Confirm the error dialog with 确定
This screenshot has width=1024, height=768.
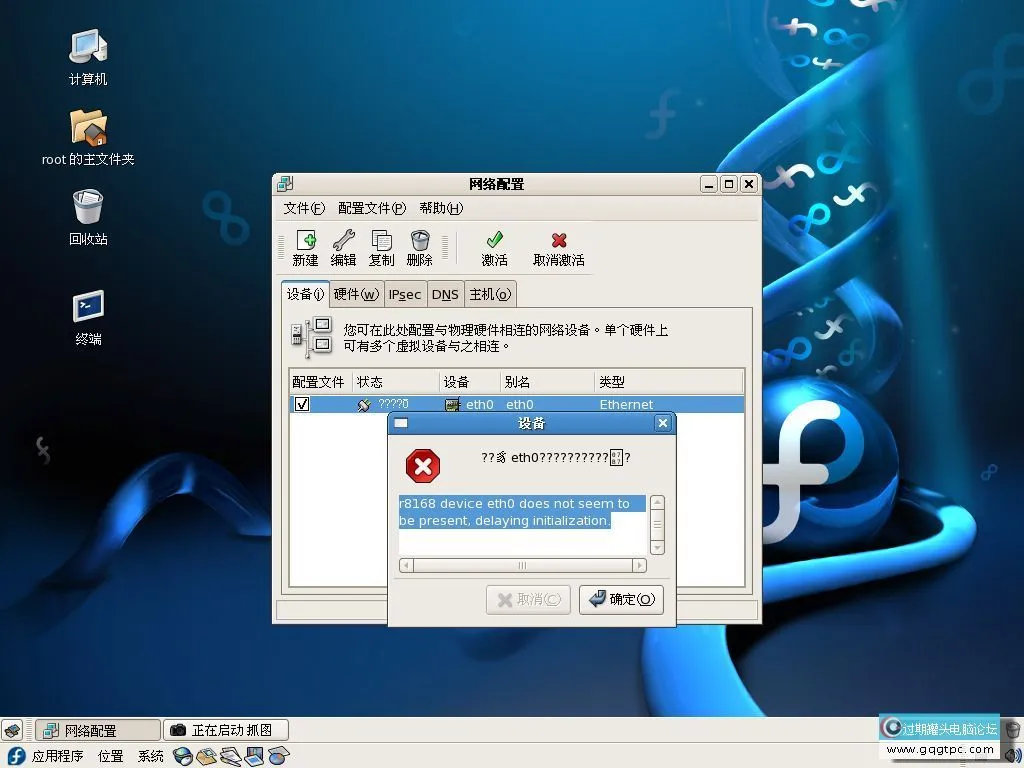pyautogui.click(x=621, y=599)
